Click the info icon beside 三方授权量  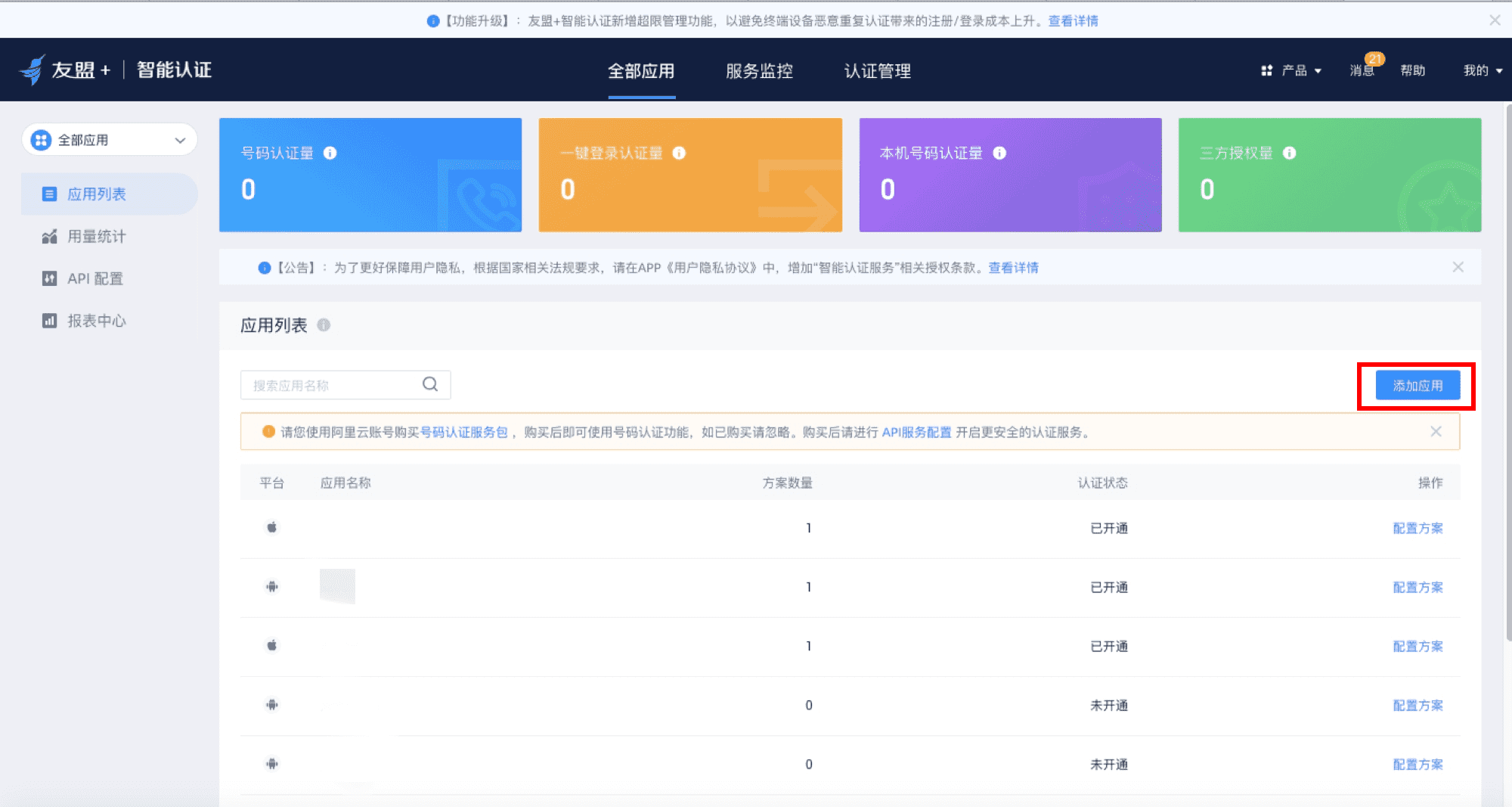(x=1290, y=153)
